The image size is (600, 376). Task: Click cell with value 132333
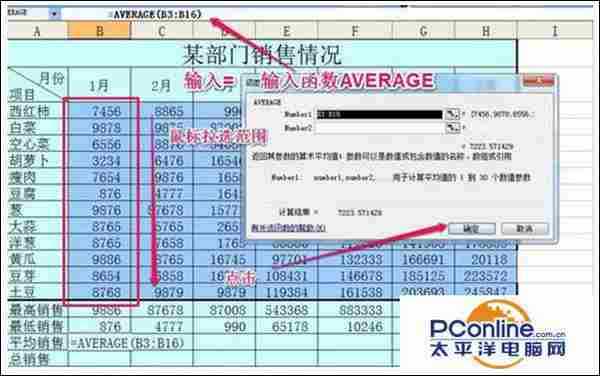pyautogui.click(x=355, y=260)
